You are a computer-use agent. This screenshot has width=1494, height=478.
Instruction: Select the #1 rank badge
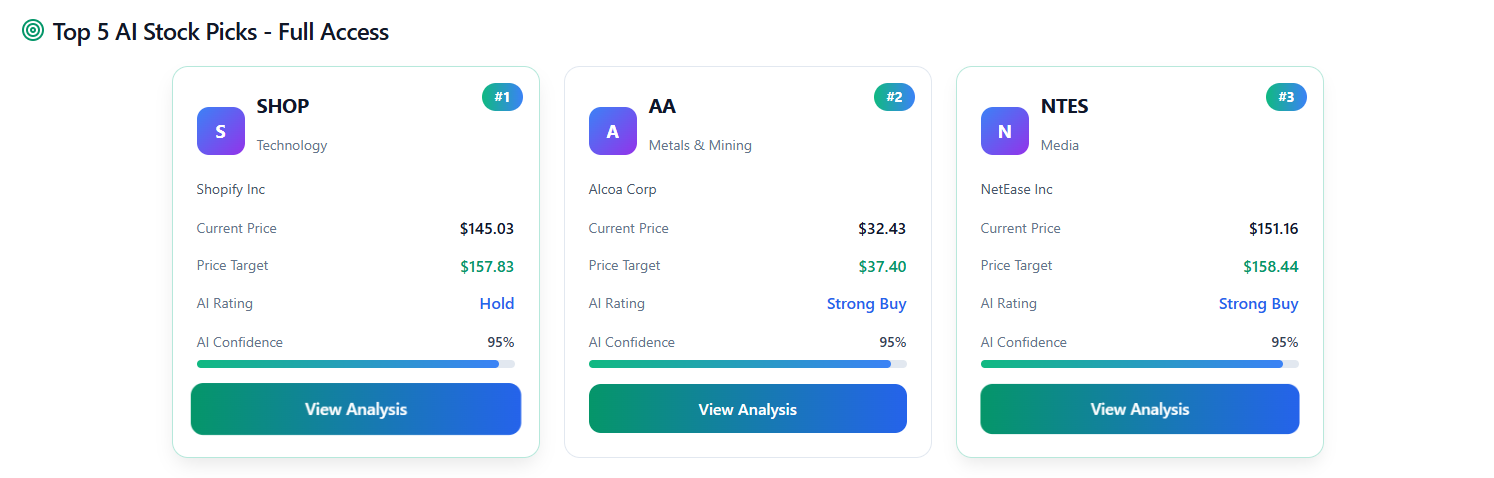click(502, 97)
